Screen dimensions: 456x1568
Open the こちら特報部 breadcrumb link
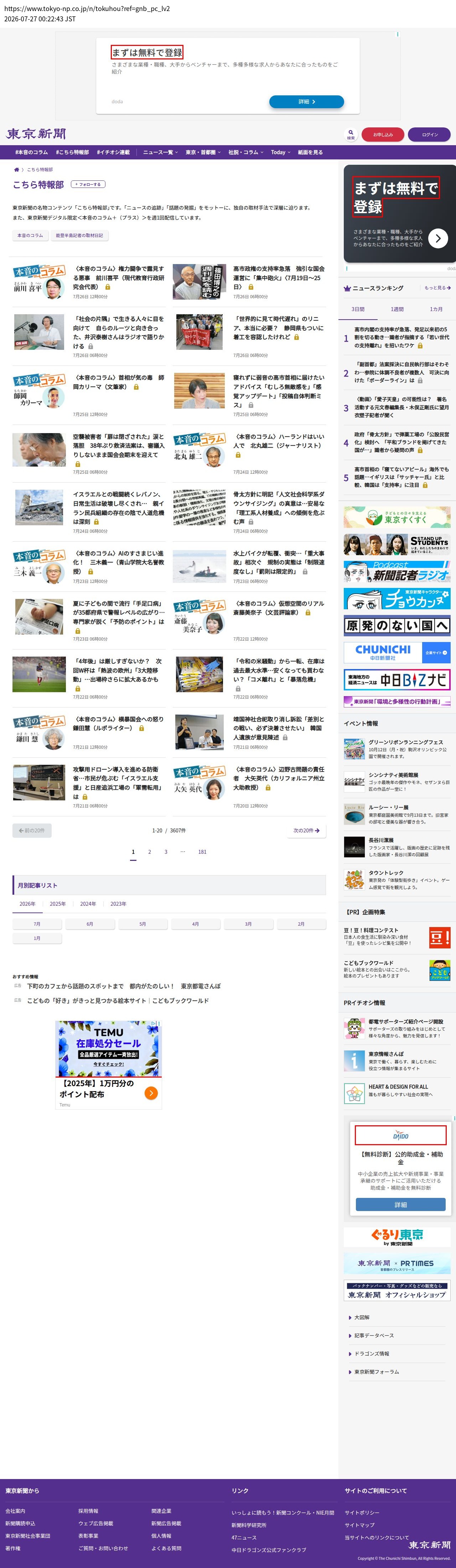point(40,170)
